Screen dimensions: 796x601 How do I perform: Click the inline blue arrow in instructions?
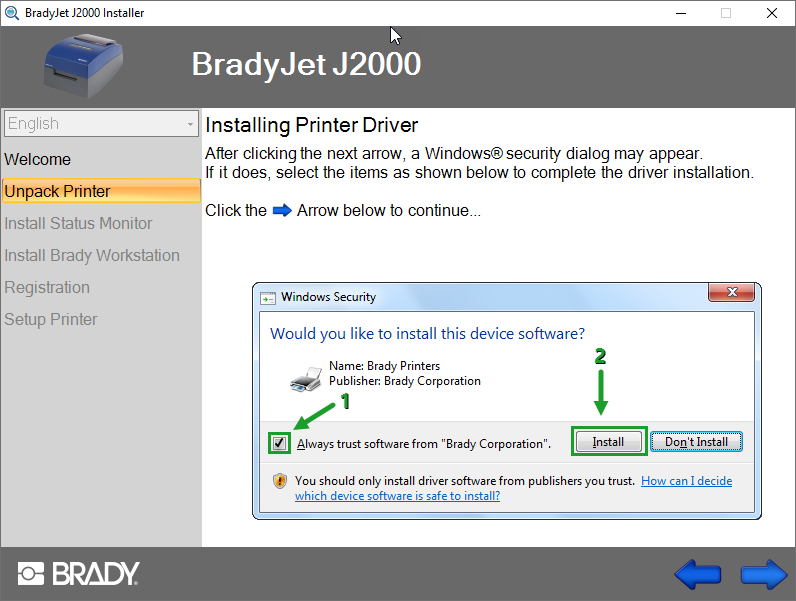[282, 210]
